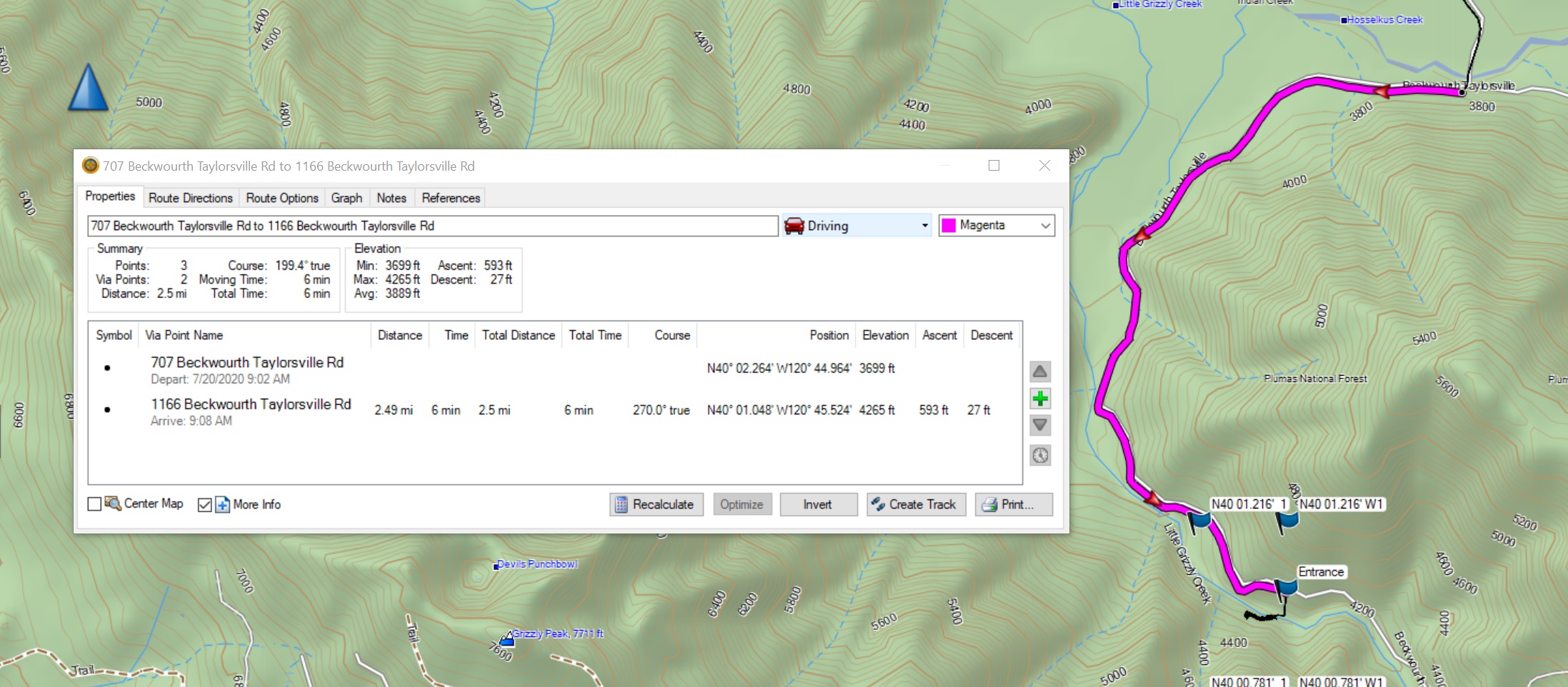Click the Devils Punchbowl map marker
1568x687 pixels.
click(x=496, y=566)
